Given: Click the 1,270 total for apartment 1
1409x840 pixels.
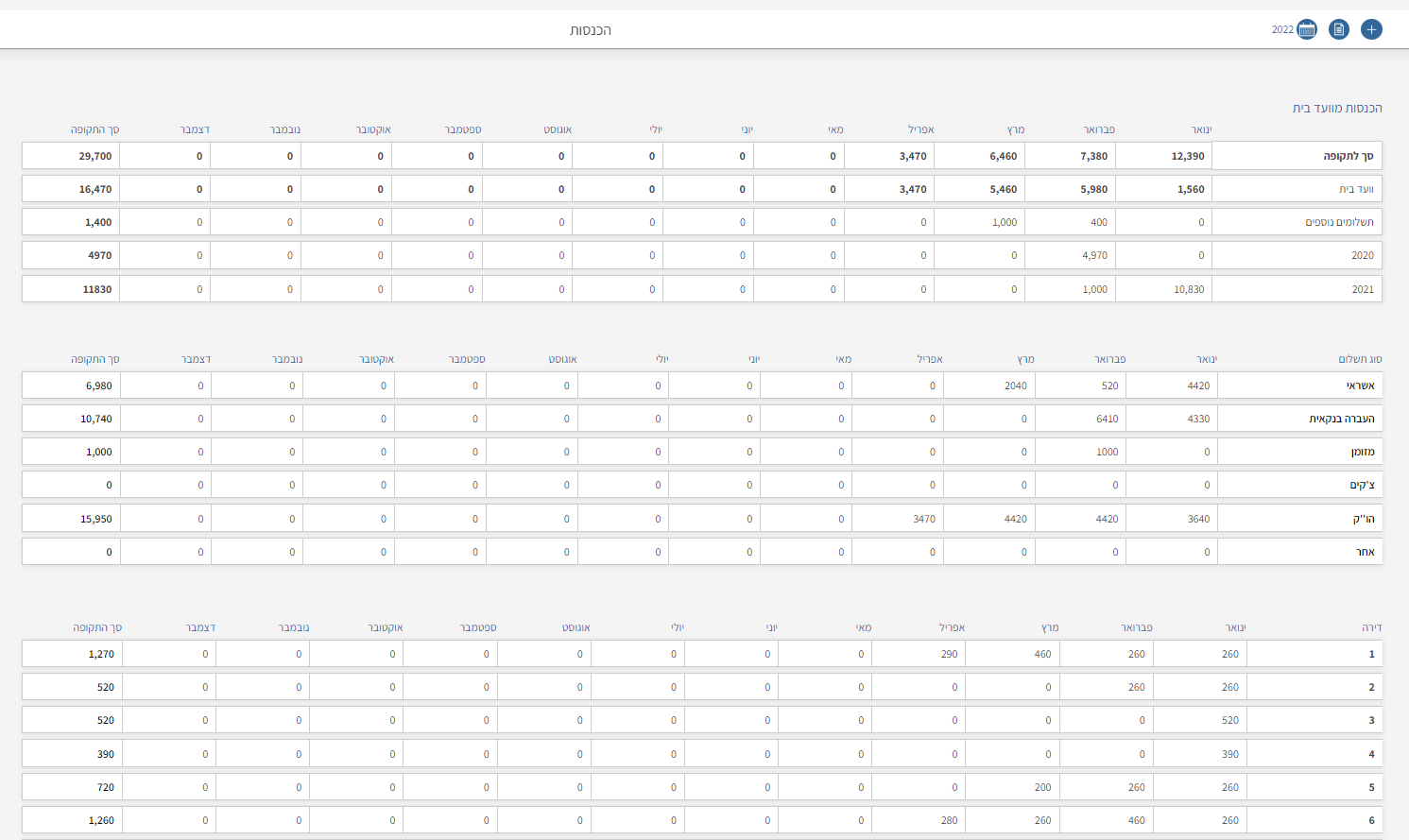Looking at the screenshot, I should point(101,654).
